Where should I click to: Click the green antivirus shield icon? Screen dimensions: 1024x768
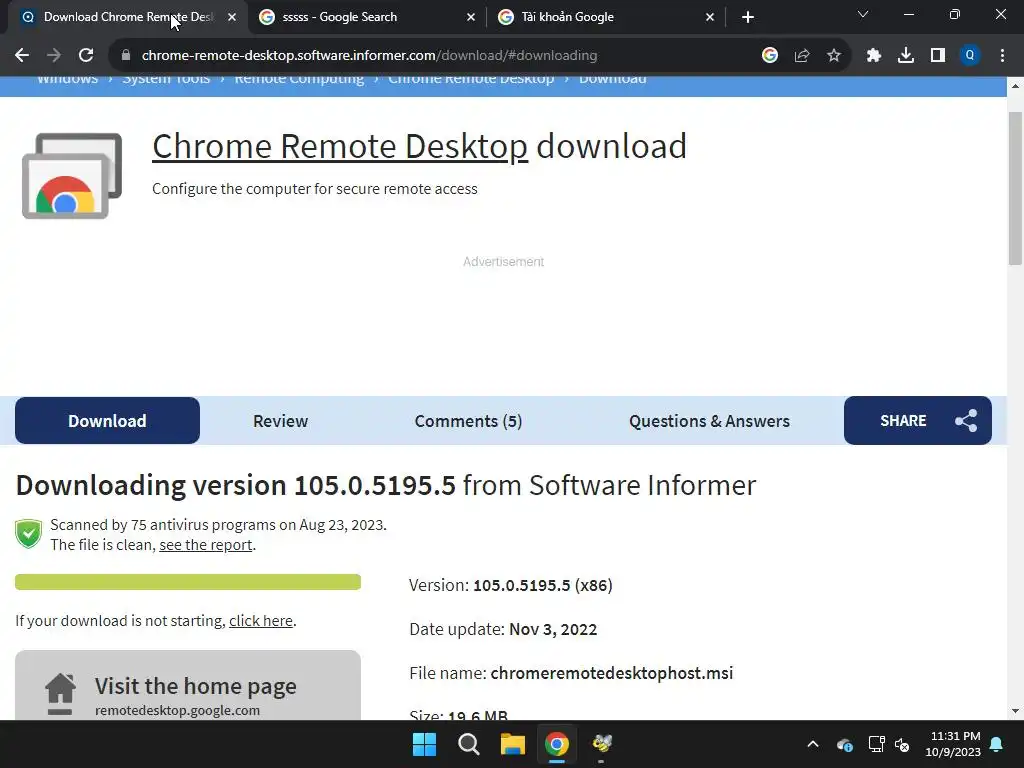pyautogui.click(x=28, y=534)
